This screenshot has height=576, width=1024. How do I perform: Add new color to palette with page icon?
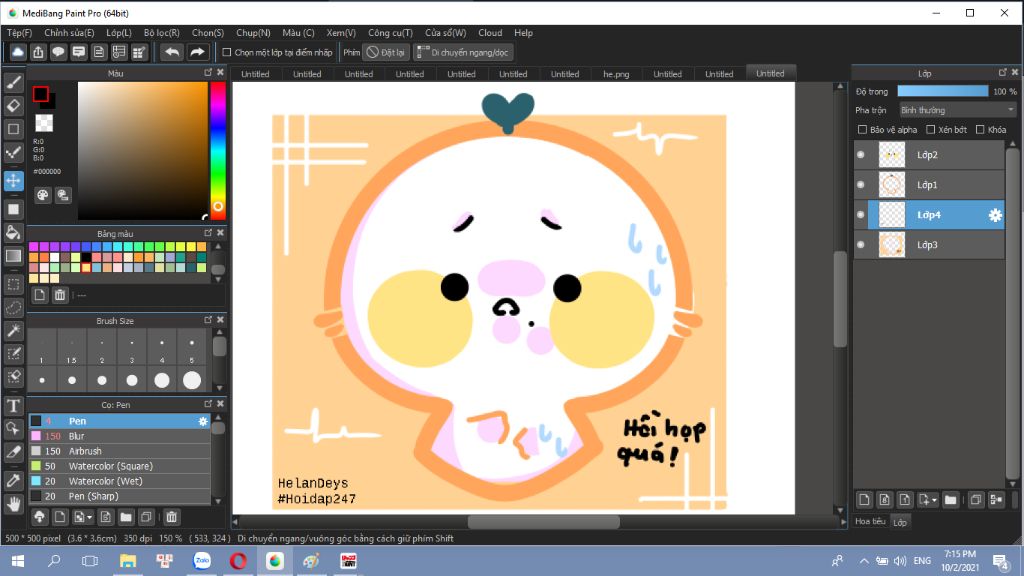pyautogui.click(x=40, y=295)
